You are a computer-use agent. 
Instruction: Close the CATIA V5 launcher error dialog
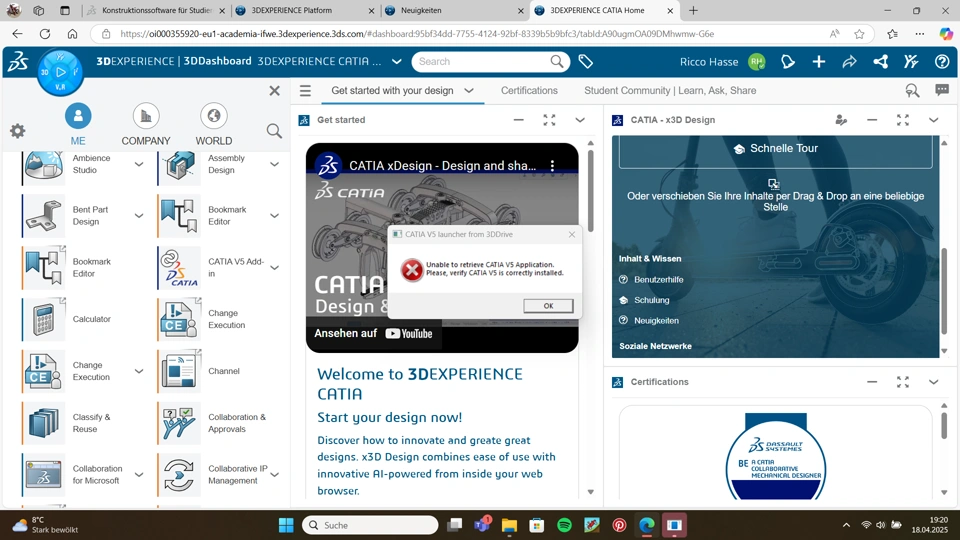[x=572, y=234]
